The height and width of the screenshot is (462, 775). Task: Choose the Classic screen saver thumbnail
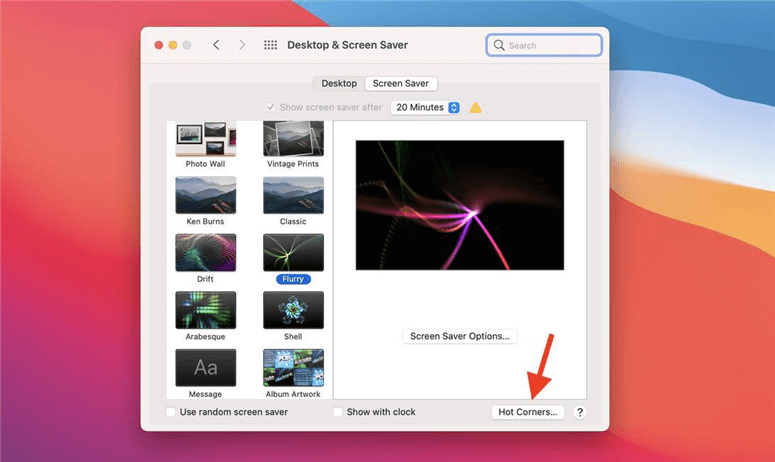coord(293,195)
